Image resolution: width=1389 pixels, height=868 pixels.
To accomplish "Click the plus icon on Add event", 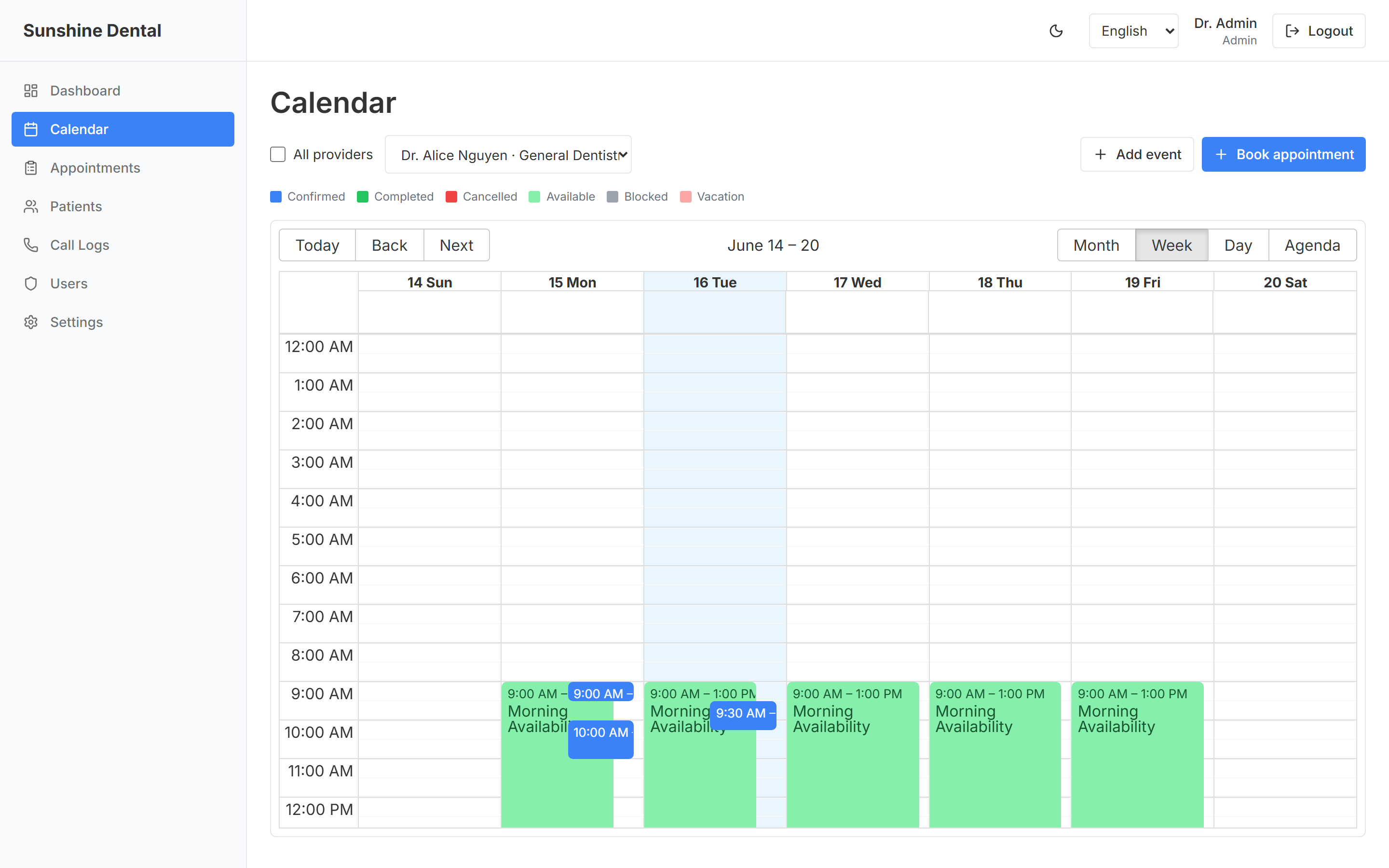I will pos(1100,154).
